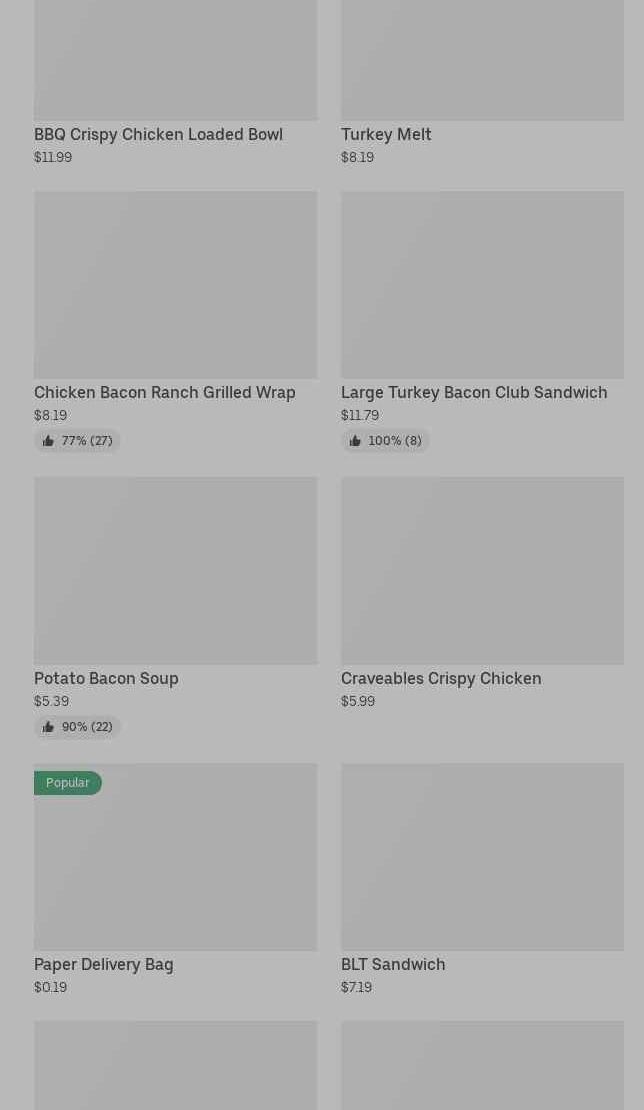Select the Turkey Melt item name

[x=386, y=134]
